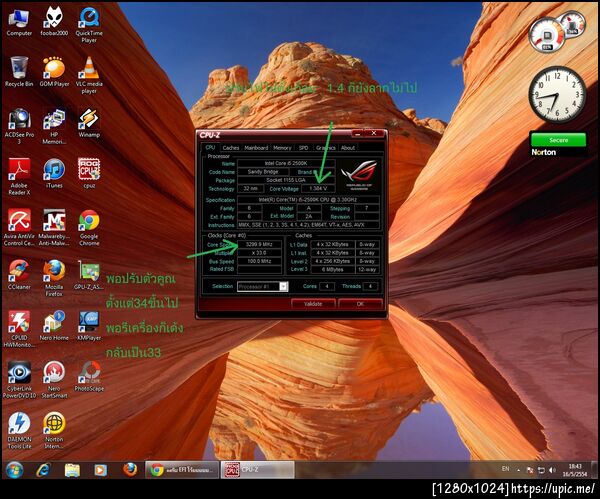This screenshot has height=499, width=600.
Task: Switch to the SPD tab in CPU-Z
Action: coord(303,148)
